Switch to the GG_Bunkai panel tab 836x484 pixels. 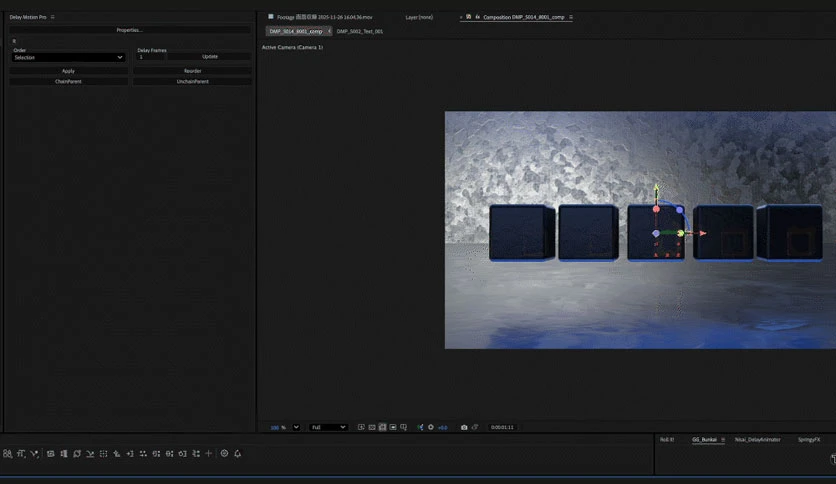pyautogui.click(x=704, y=440)
